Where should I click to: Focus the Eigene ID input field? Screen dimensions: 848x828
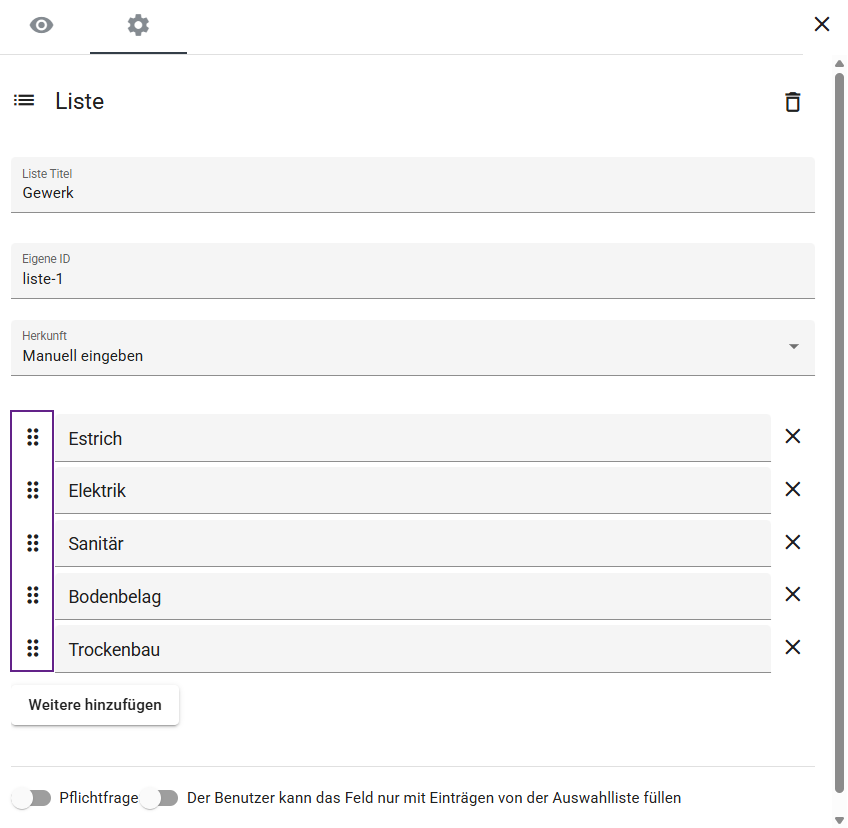coord(412,279)
